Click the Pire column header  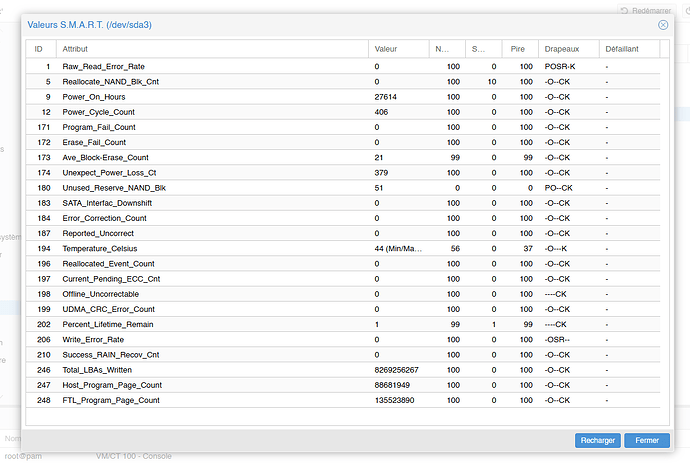[518, 48]
